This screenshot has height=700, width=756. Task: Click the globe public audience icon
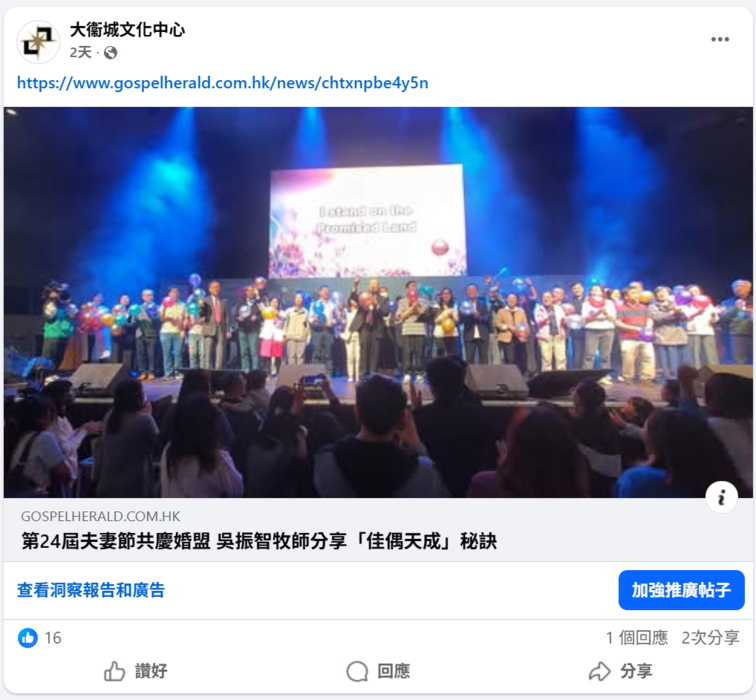tap(110, 53)
